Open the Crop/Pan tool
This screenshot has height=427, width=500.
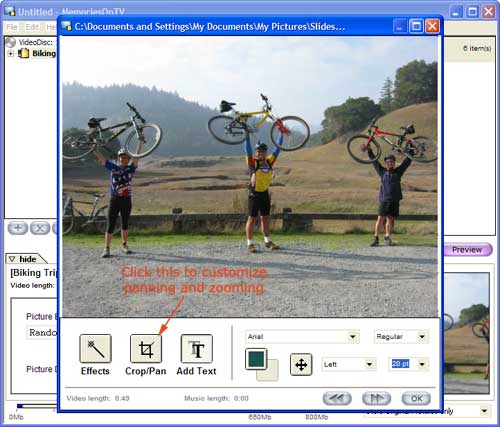tap(146, 348)
